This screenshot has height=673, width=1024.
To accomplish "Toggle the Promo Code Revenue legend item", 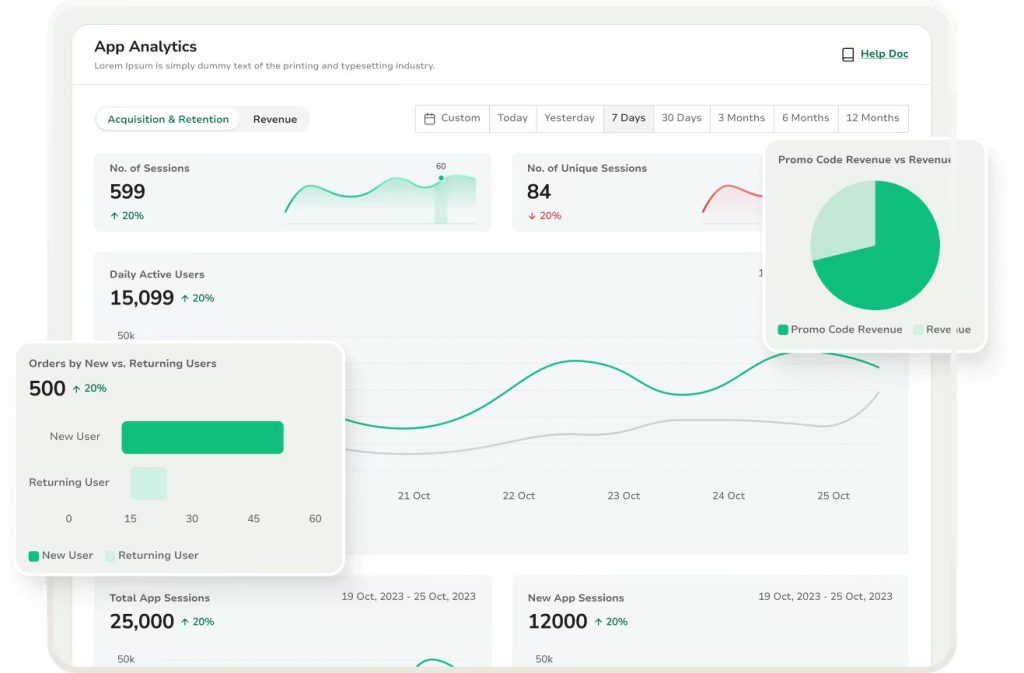I will (840, 329).
